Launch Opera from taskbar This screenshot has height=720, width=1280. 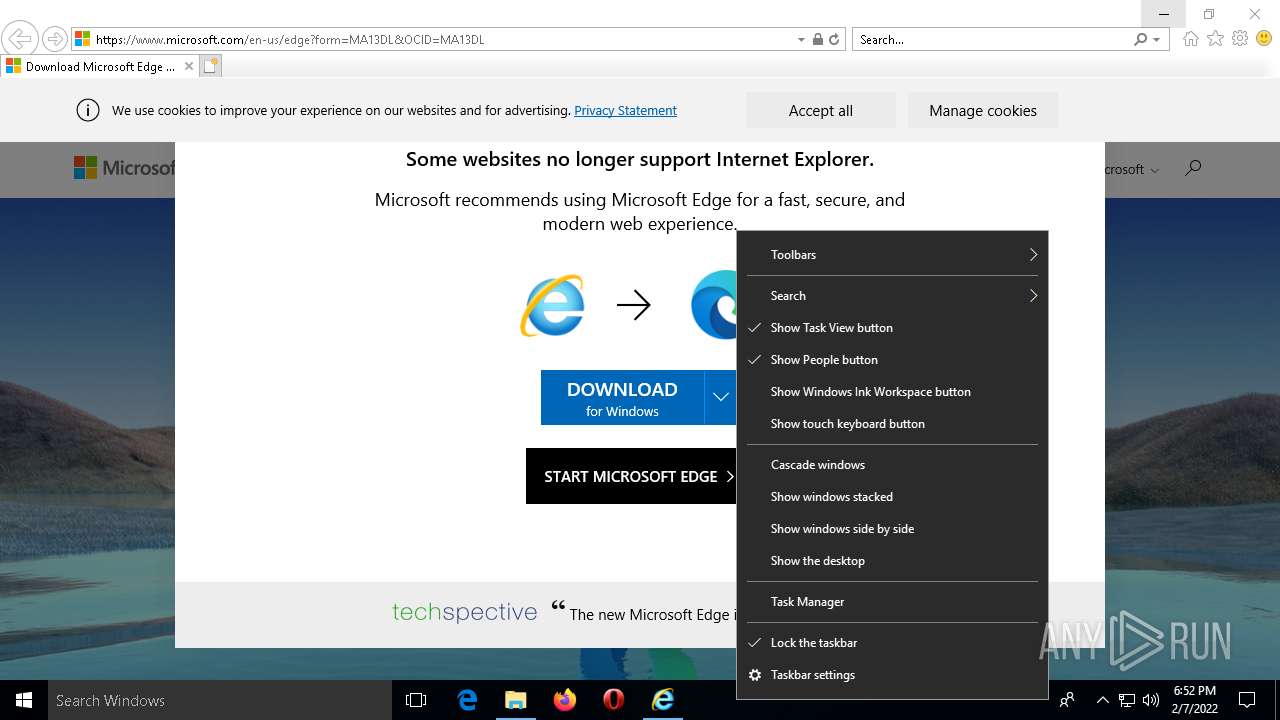613,700
